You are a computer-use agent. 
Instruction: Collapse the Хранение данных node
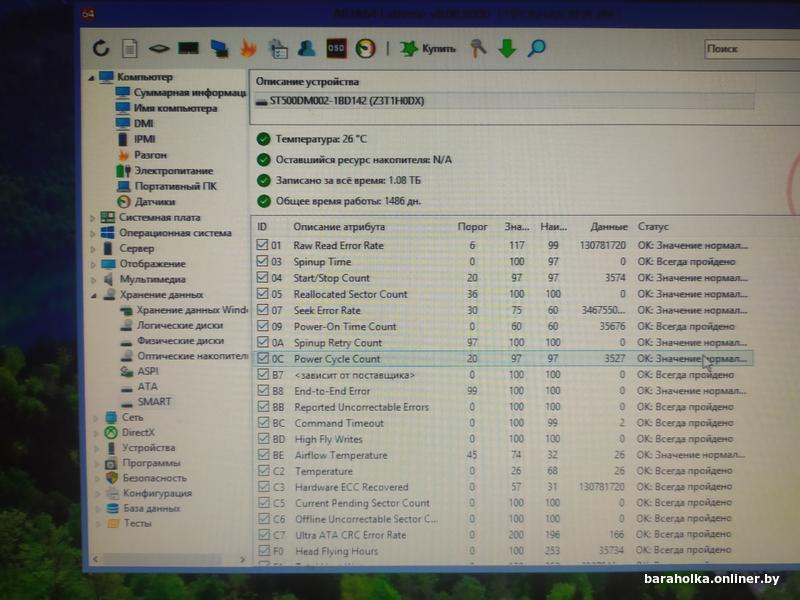click(93, 295)
